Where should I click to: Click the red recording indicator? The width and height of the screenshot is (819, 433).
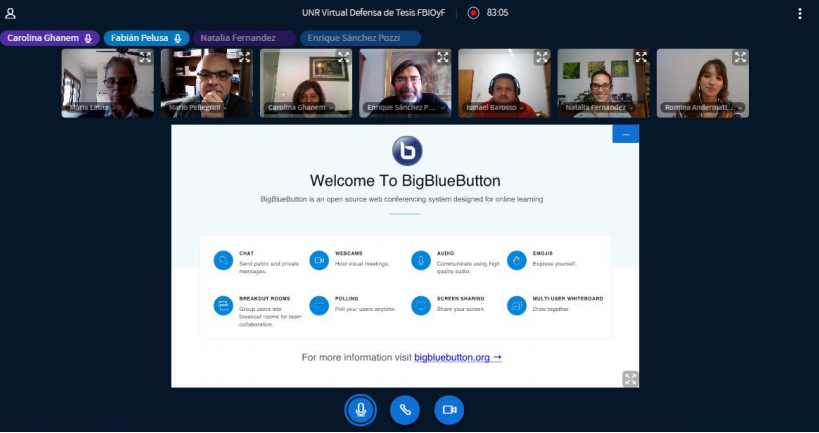point(474,13)
